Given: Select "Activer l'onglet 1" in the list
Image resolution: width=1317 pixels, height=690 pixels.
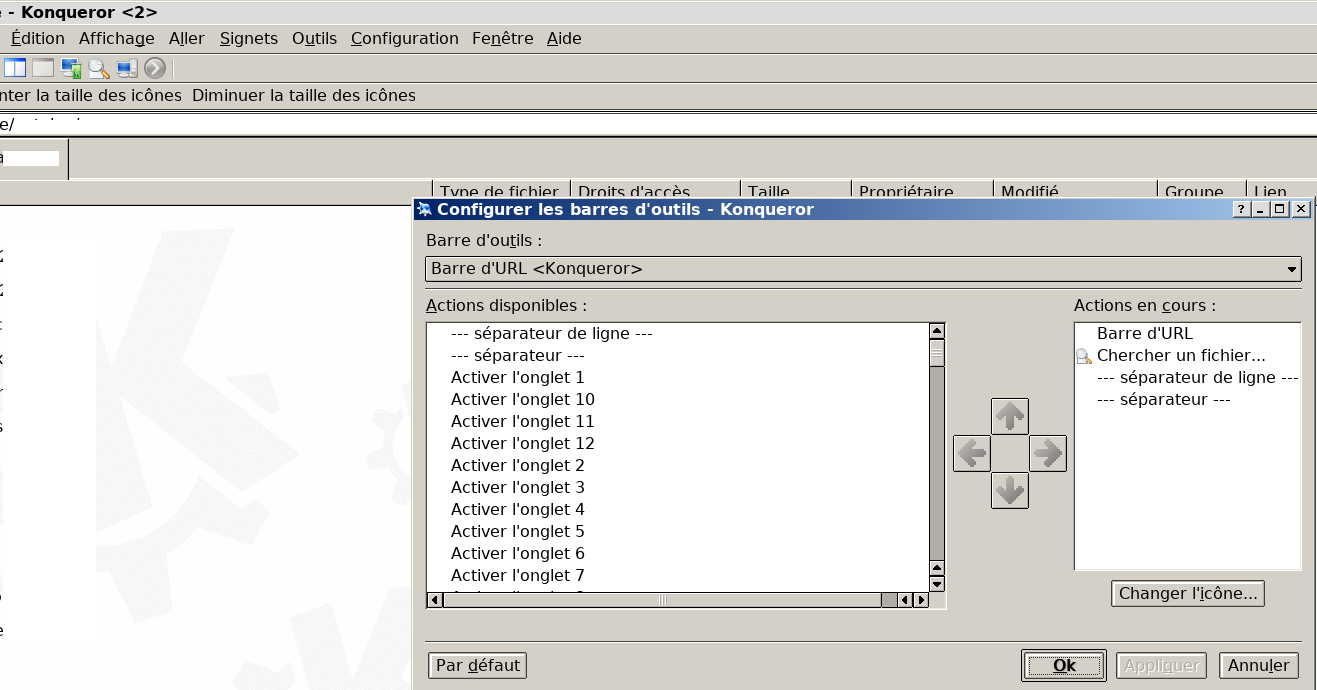Looking at the screenshot, I should click(518, 377).
